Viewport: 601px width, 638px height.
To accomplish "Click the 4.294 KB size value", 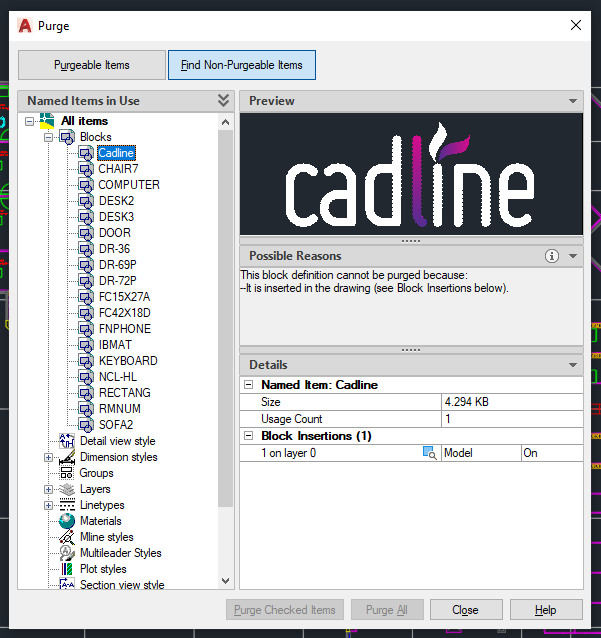I will [x=467, y=402].
